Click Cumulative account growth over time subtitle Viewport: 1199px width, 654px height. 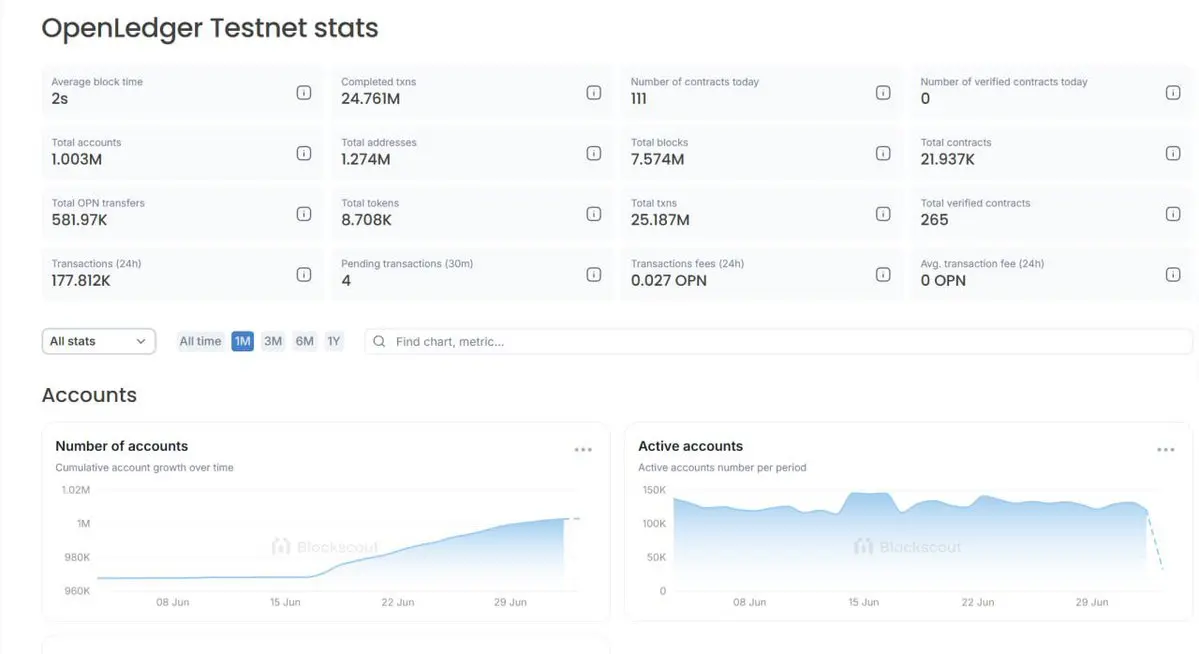tap(145, 467)
